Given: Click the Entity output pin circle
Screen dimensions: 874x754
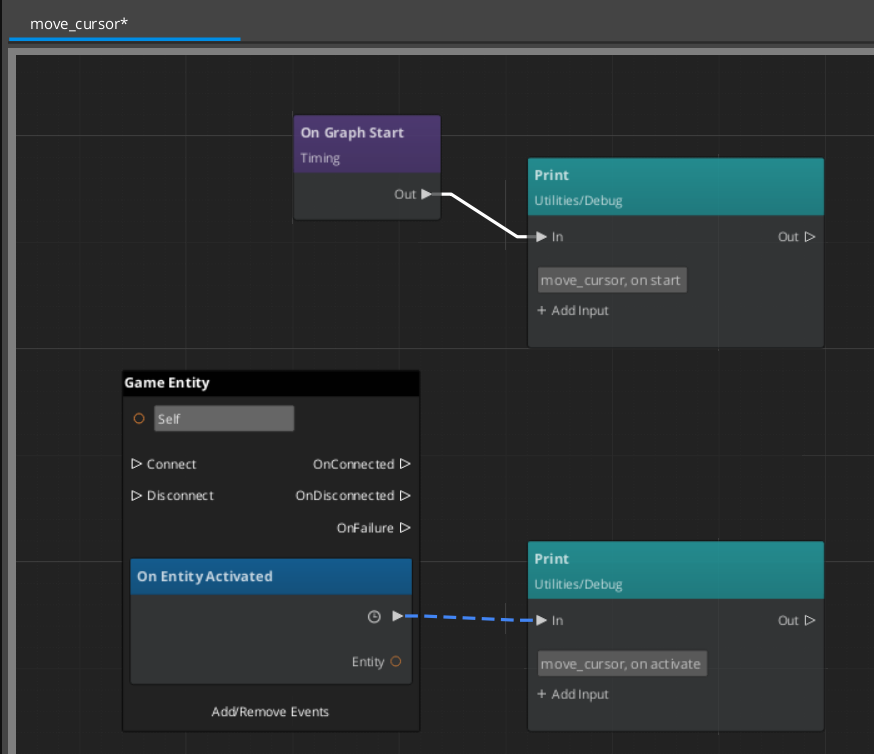Looking at the screenshot, I should coord(396,661).
